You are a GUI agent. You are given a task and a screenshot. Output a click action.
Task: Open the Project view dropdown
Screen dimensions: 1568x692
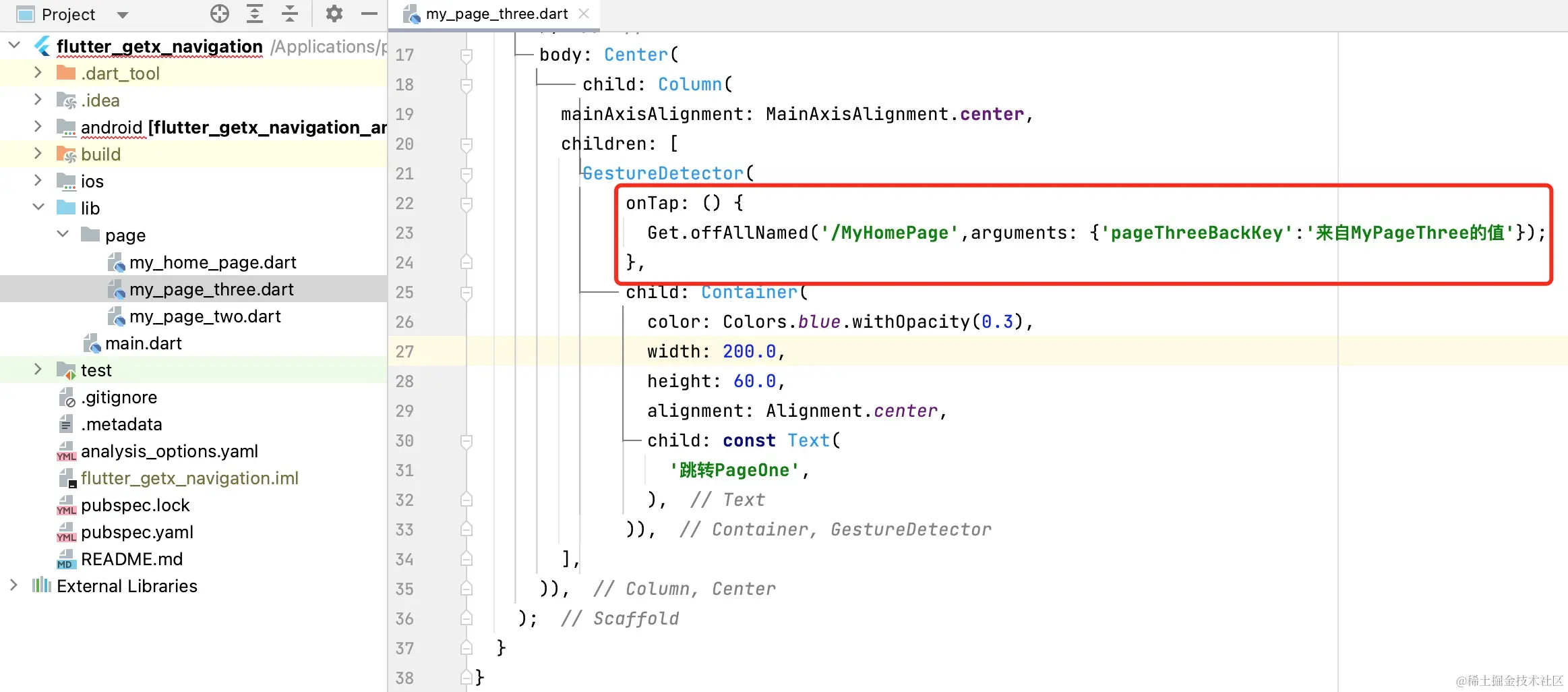tap(122, 14)
